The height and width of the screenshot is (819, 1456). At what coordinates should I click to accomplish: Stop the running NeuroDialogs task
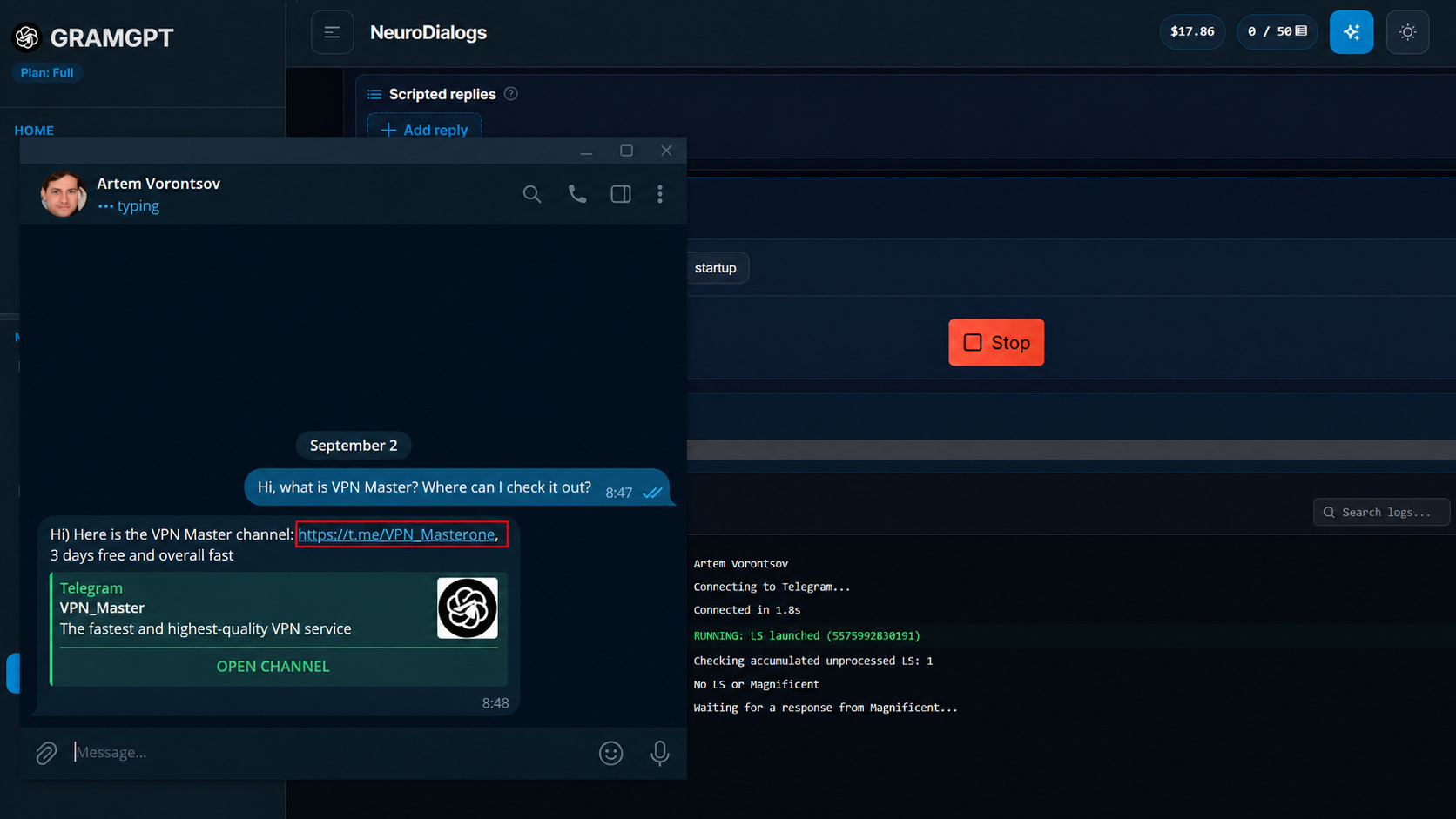click(x=996, y=343)
